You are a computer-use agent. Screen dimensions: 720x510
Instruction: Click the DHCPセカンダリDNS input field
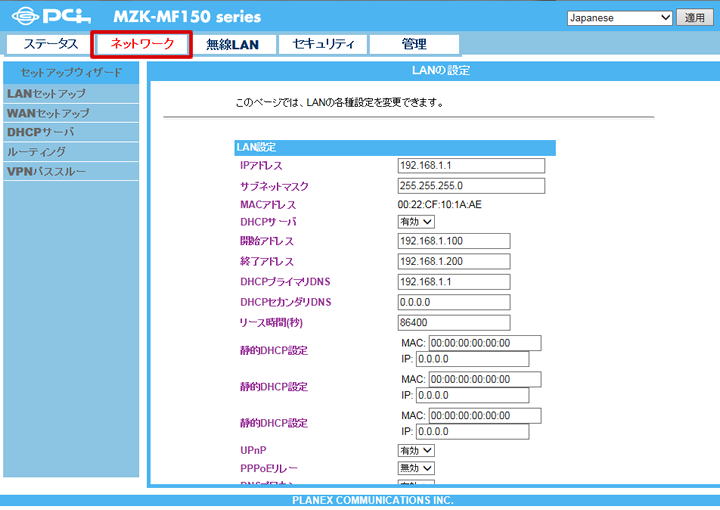pos(454,302)
